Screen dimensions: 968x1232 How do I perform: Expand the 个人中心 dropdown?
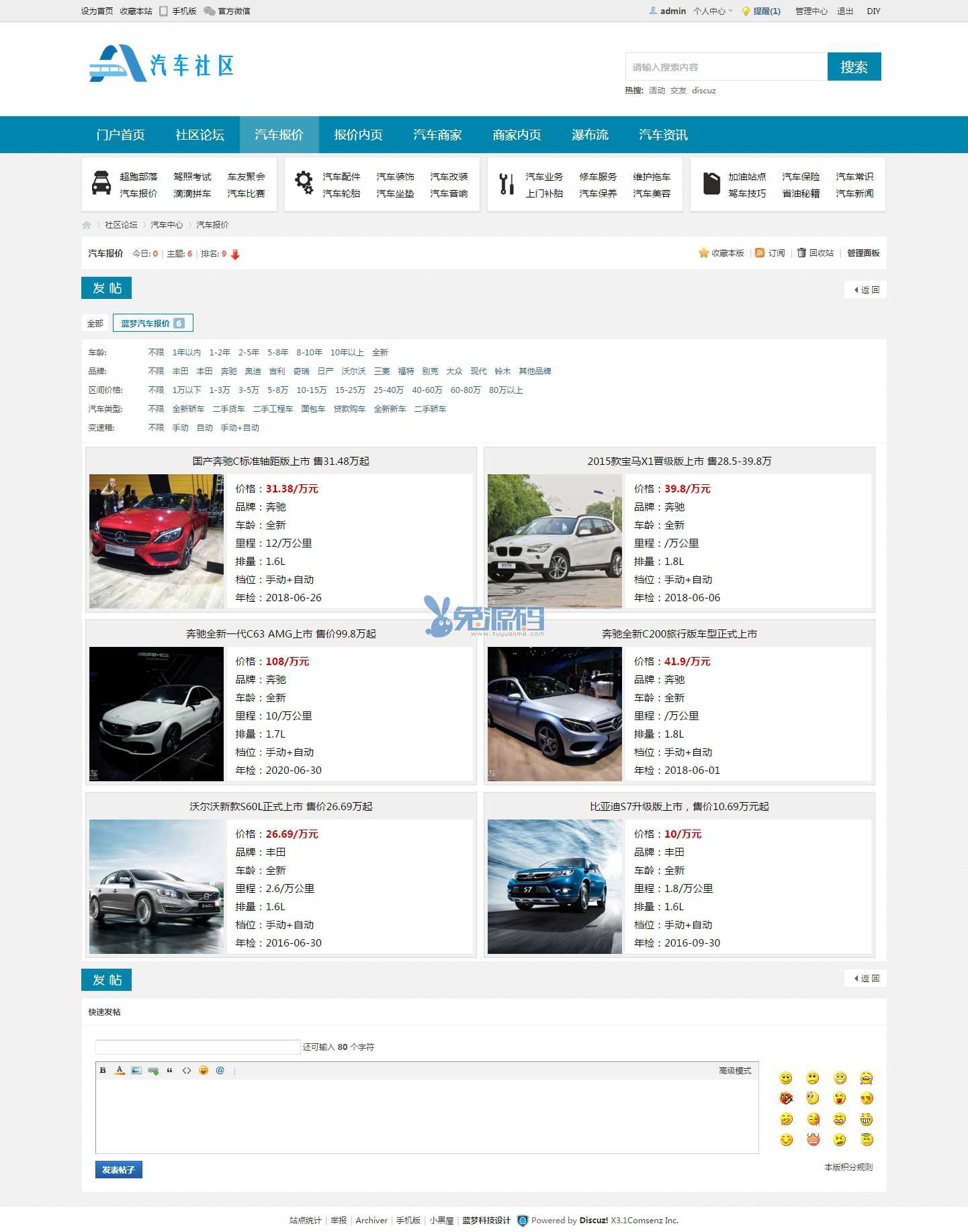[713, 11]
